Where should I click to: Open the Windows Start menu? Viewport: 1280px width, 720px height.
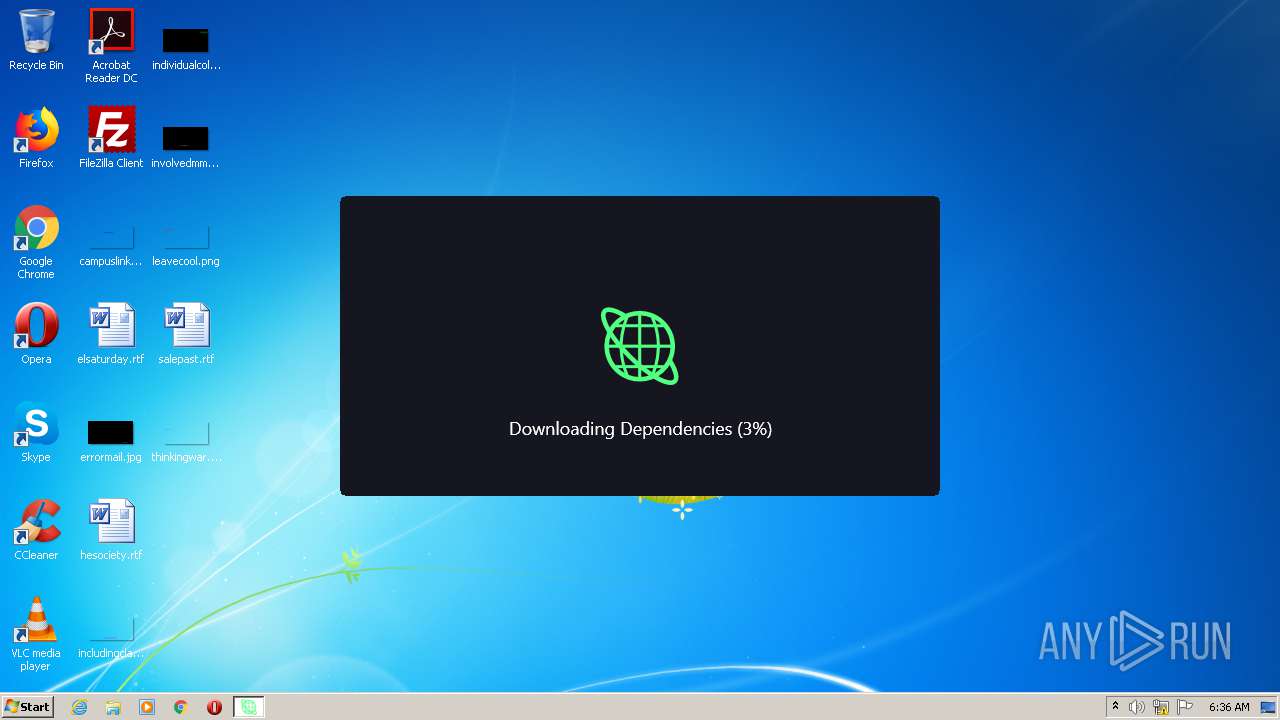coord(27,707)
